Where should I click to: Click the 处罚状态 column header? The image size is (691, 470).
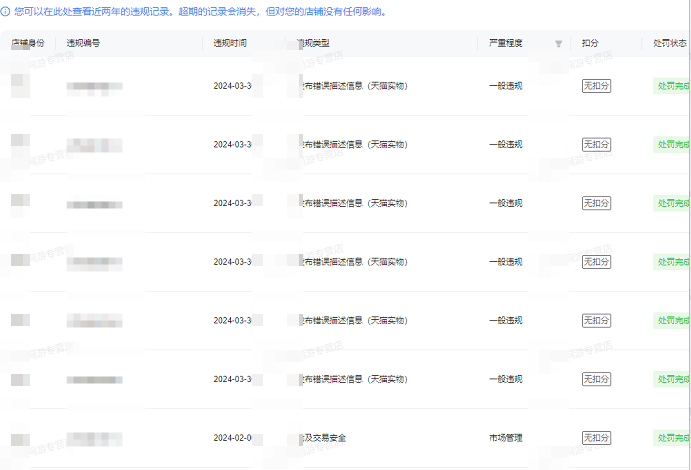pyautogui.click(x=670, y=44)
